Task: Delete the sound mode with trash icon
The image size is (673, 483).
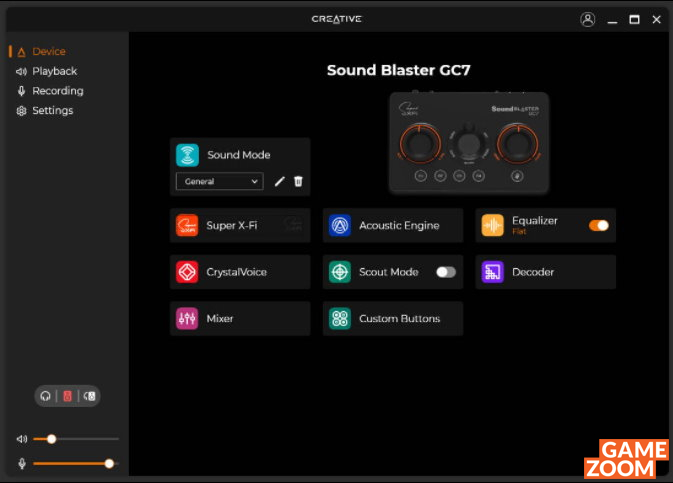Action: (298, 181)
